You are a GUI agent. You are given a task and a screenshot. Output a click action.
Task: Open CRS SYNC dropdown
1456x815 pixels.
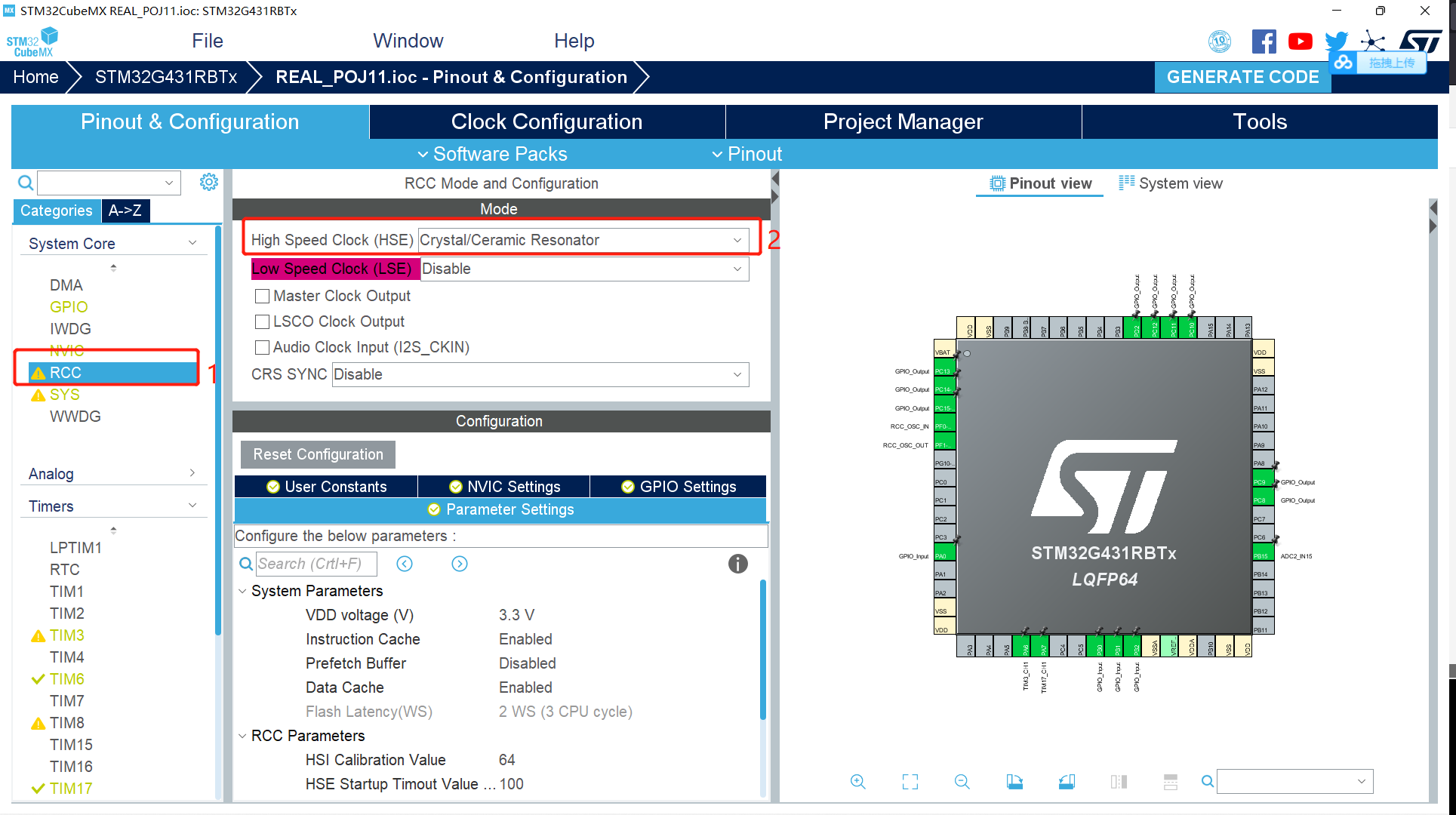pyautogui.click(x=540, y=375)
